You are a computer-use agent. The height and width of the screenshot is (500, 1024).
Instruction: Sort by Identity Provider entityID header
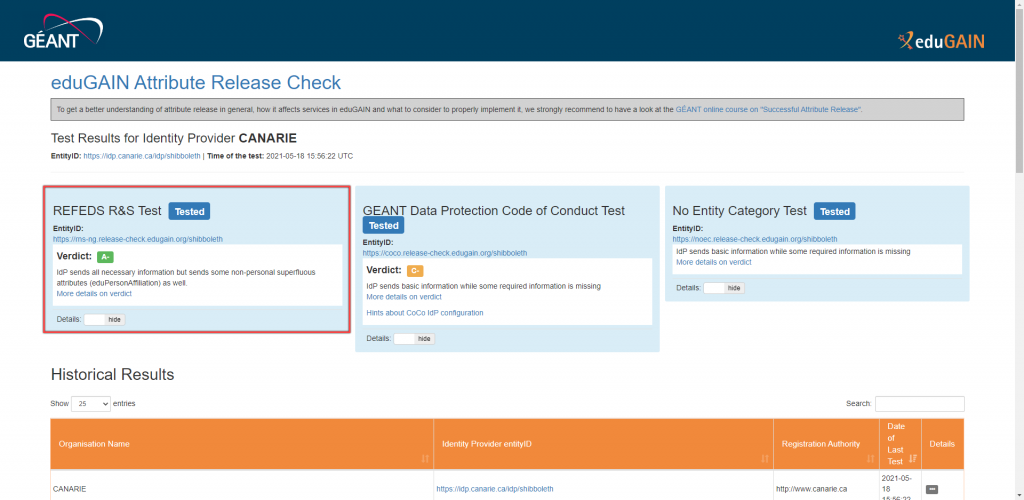599,444
